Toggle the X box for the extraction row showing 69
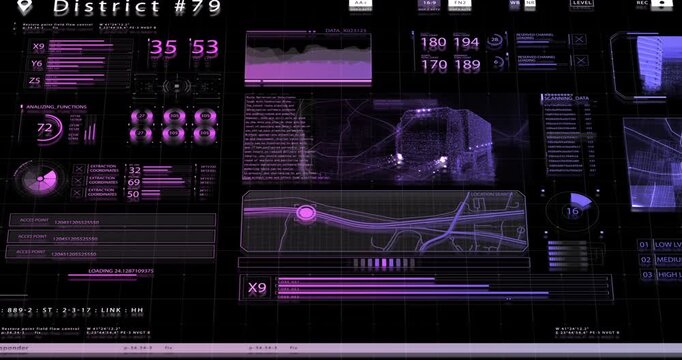Image resolution: width=682 pixels, height=360 pixels. (x=78, y=181)
